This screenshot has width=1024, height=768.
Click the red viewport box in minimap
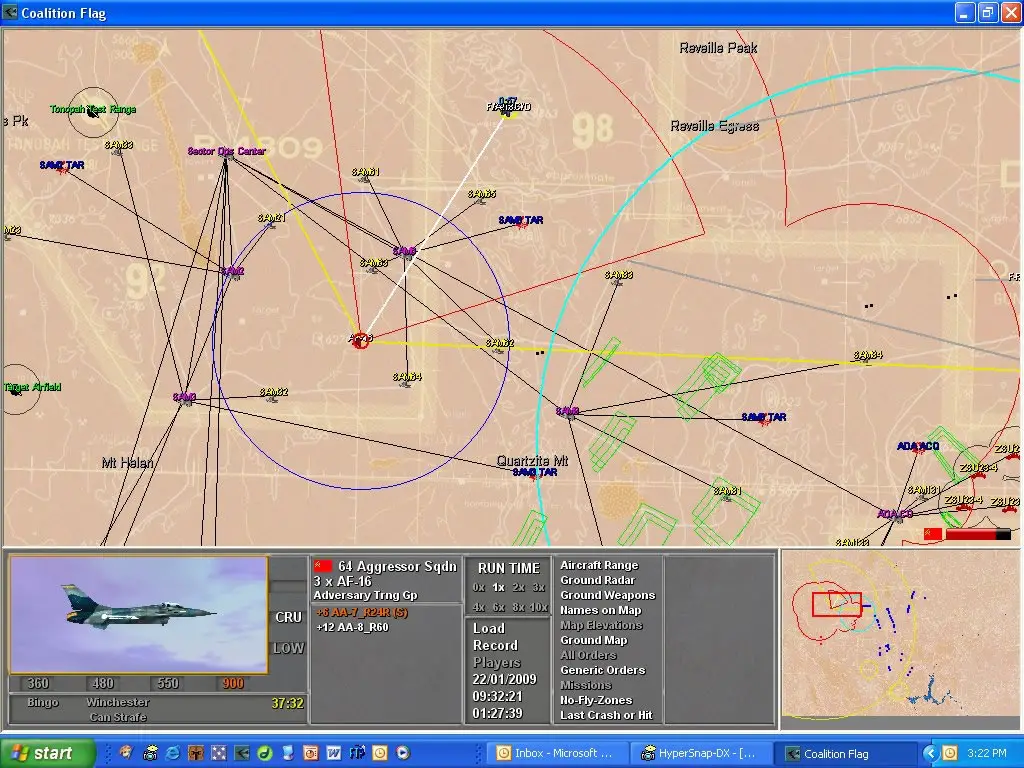836,604
